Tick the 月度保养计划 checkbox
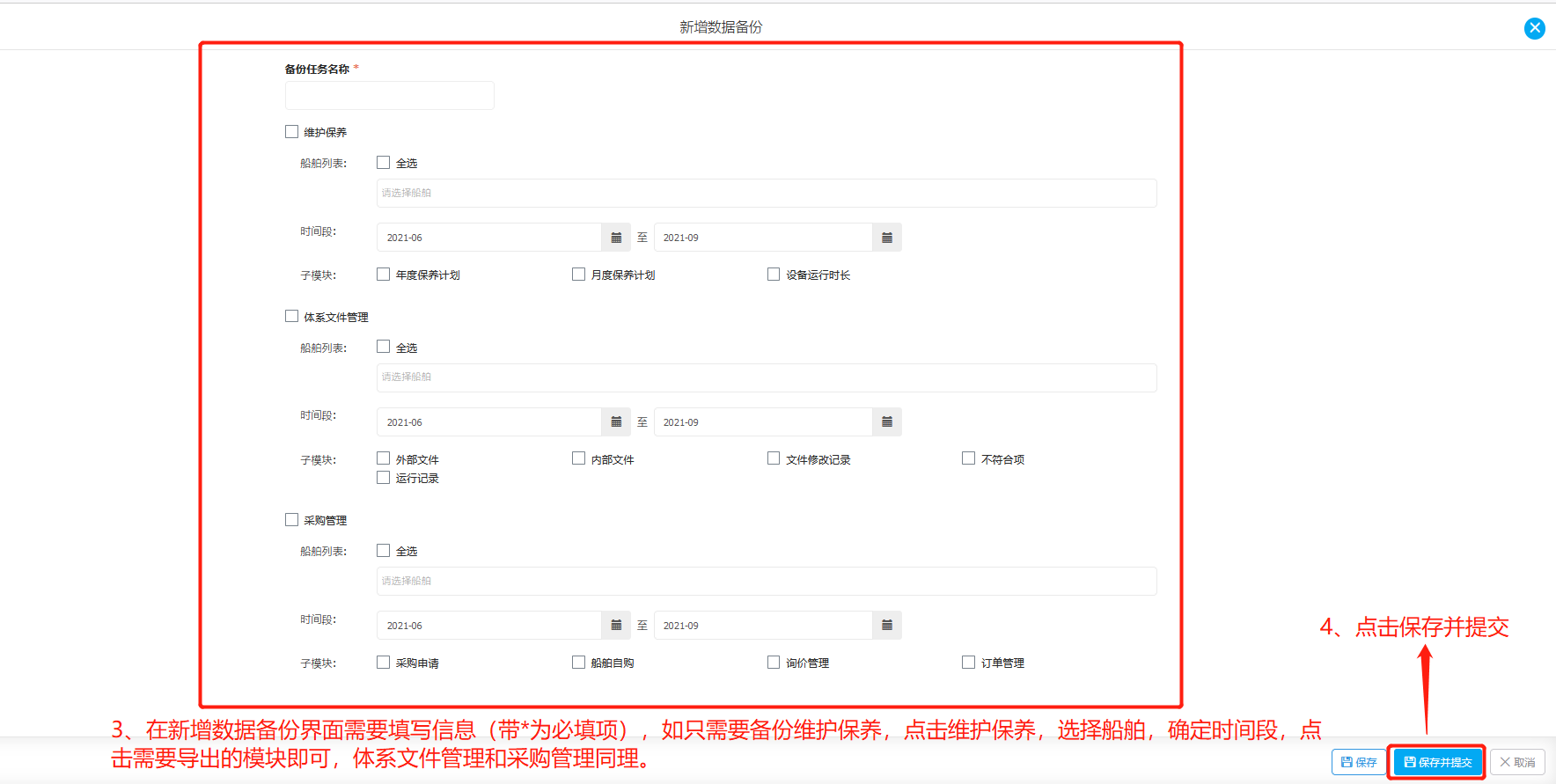This screenshot has height=784, width=1556. tap(578, 275)
